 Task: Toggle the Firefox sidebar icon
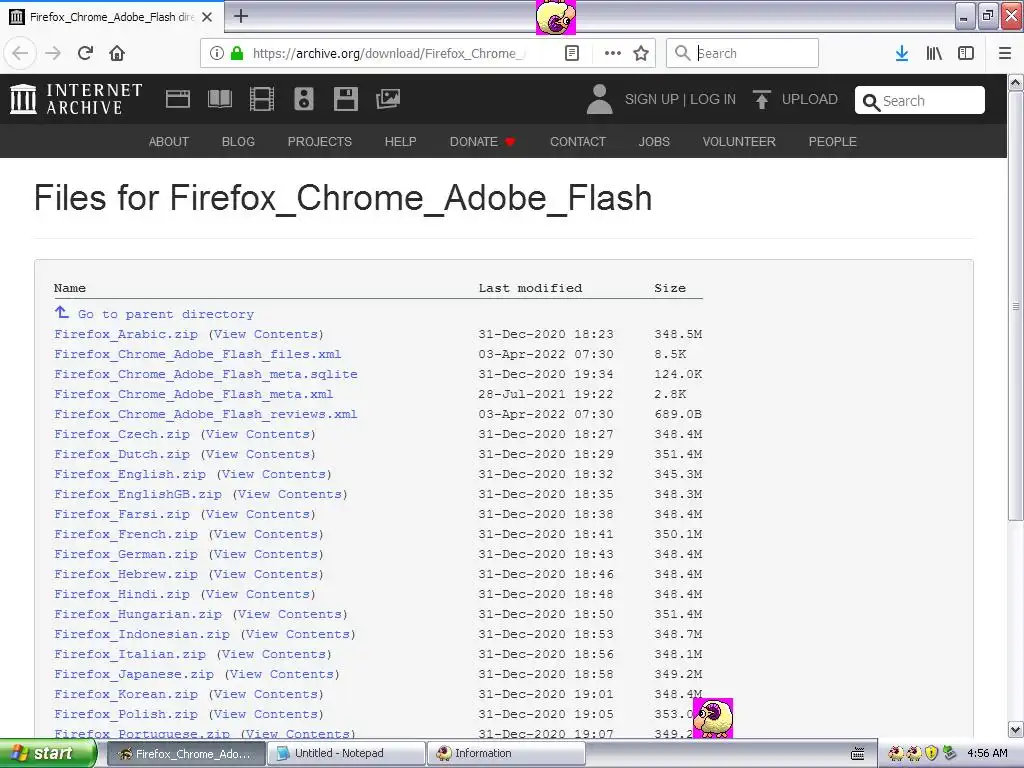[966, 54]
